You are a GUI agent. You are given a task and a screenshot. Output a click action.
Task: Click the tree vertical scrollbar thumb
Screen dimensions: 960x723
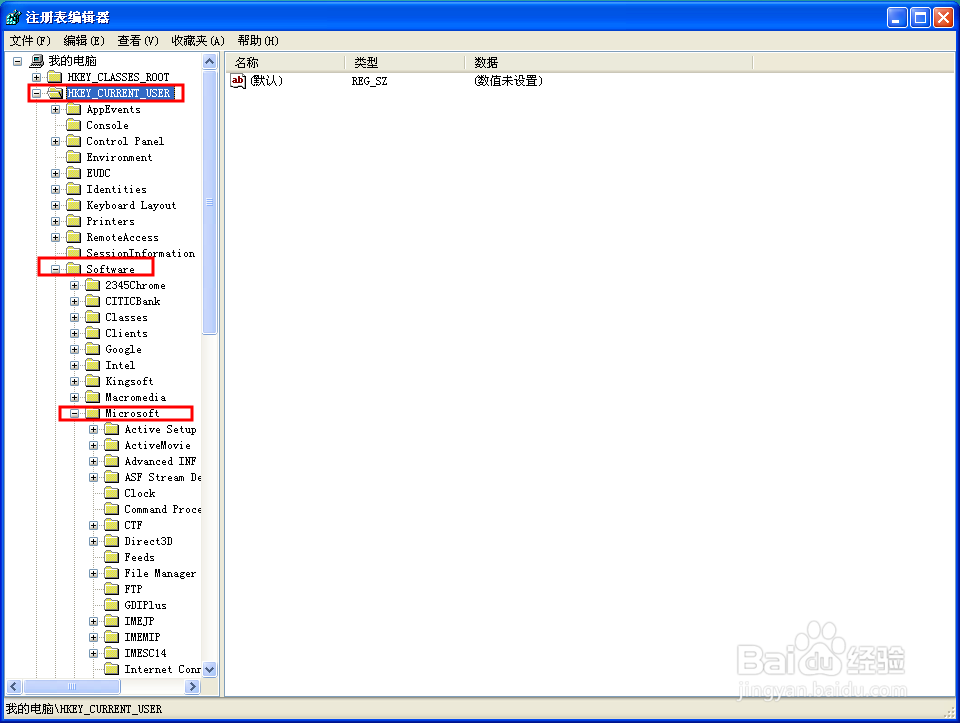209,202
